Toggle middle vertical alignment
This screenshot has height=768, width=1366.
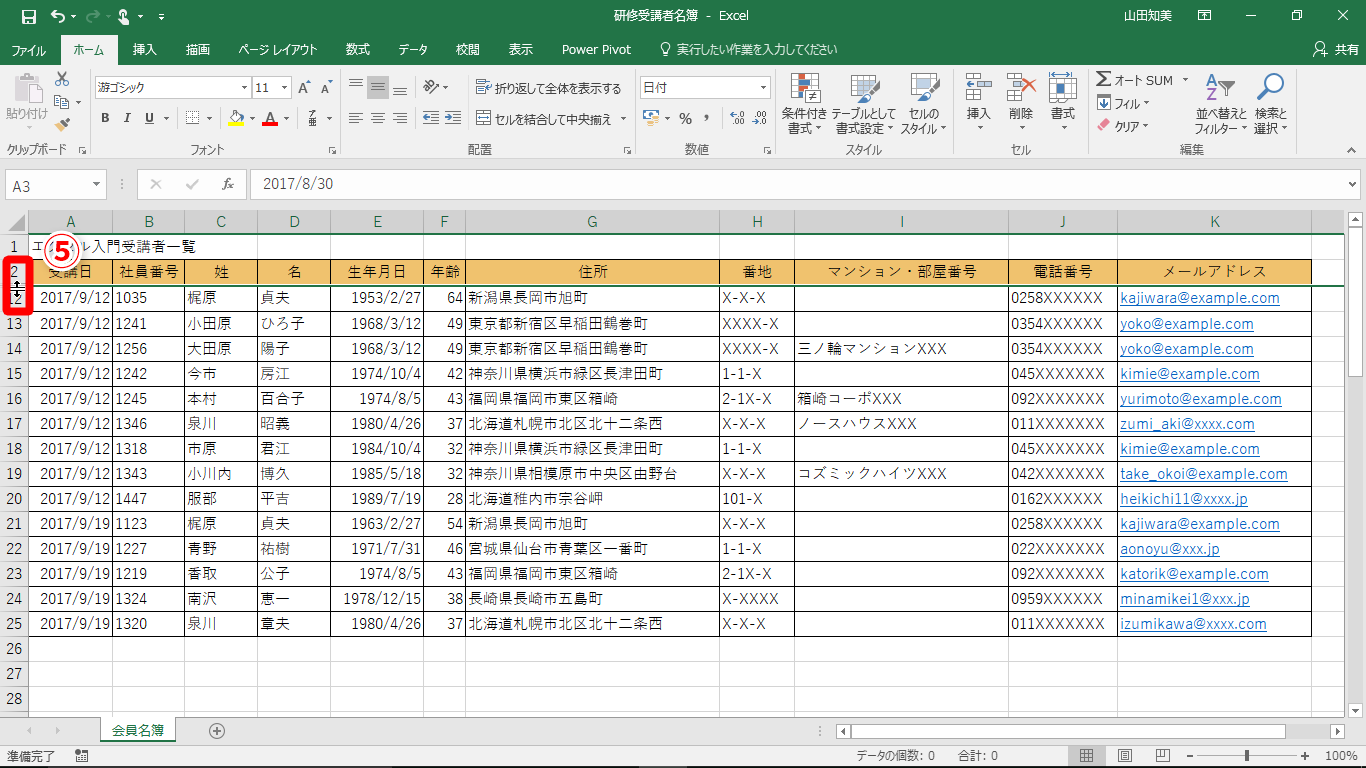click(x=378, y=88)
